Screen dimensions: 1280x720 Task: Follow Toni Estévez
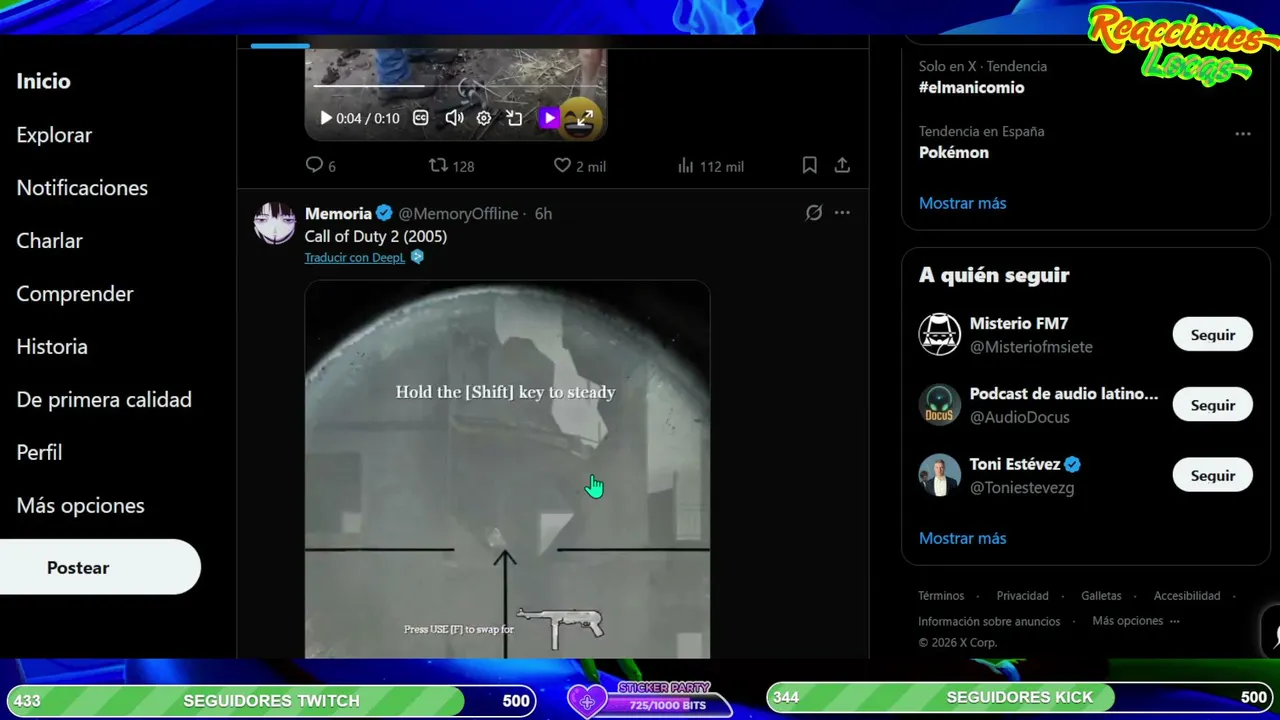click(x=1213, y=476)
